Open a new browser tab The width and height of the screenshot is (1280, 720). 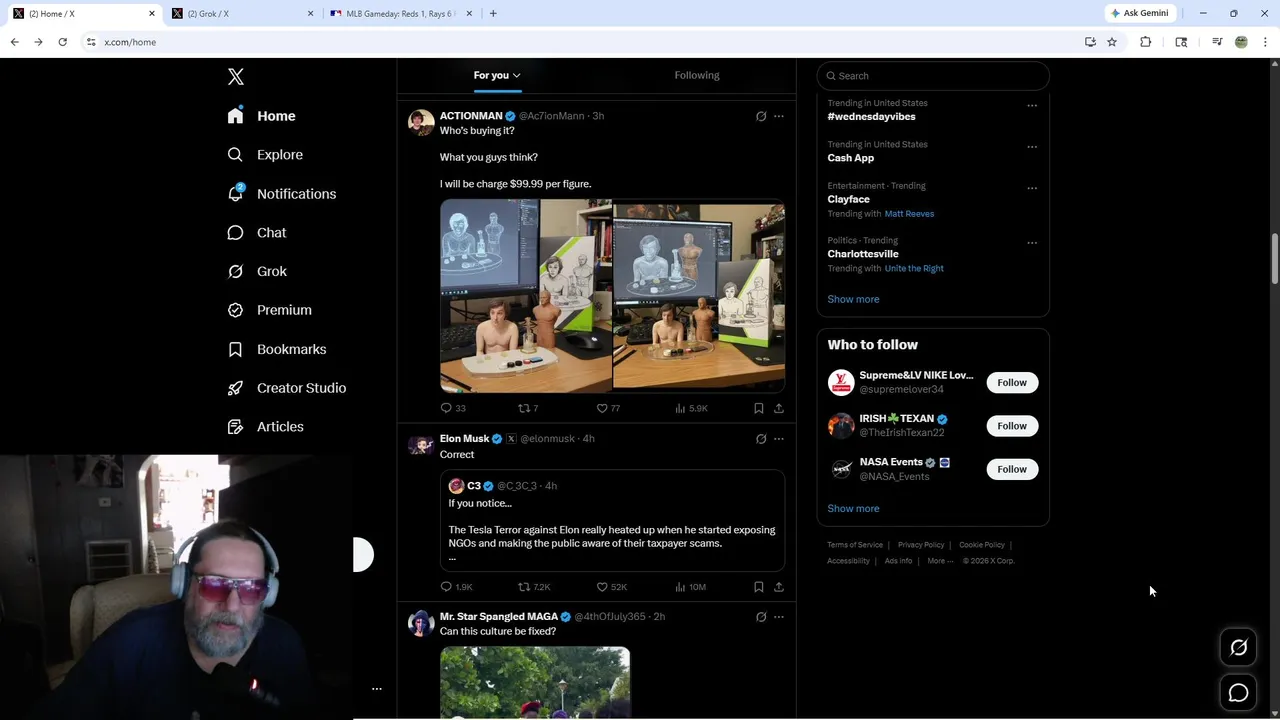493,14
